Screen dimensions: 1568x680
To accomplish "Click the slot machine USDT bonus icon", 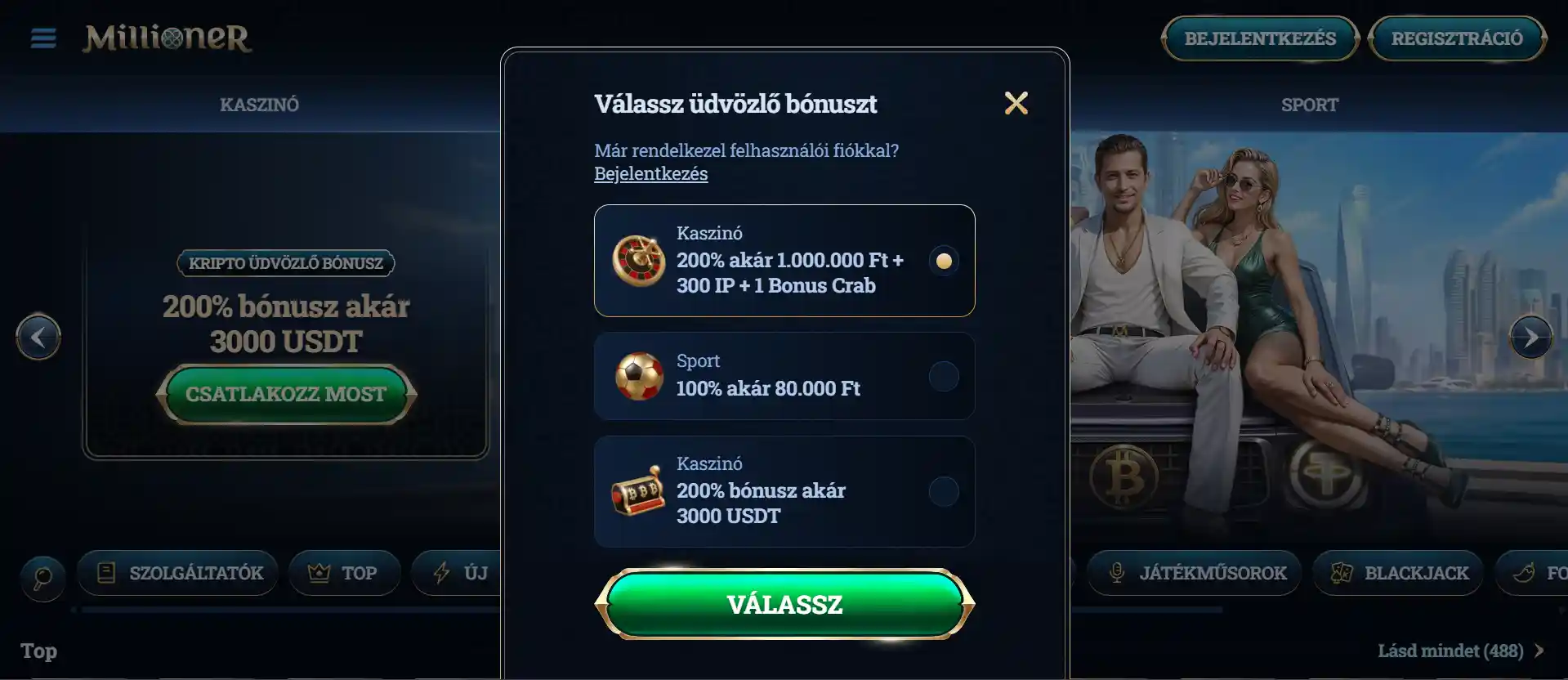I will pyautogui.click(x=638, y=491).
